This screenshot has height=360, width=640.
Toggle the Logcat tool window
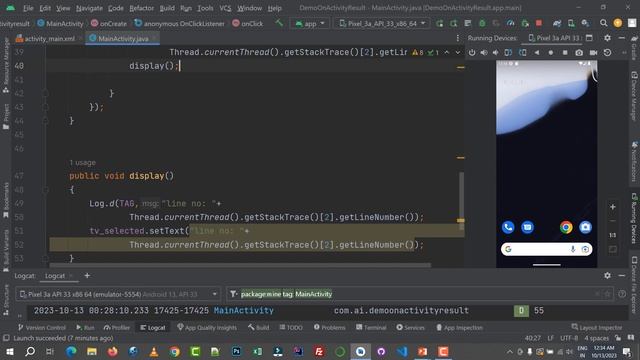coord(153,327)
